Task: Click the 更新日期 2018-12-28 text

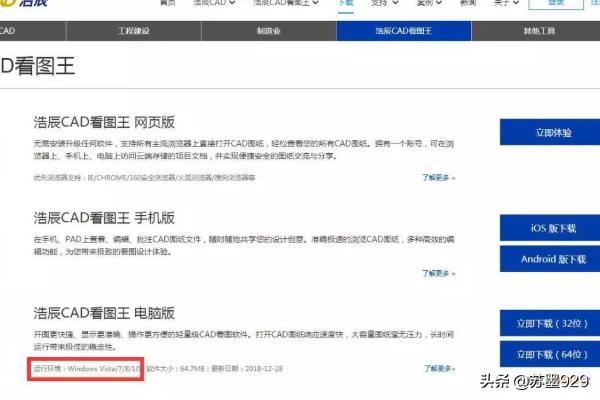Action: (x=247, y=369)
